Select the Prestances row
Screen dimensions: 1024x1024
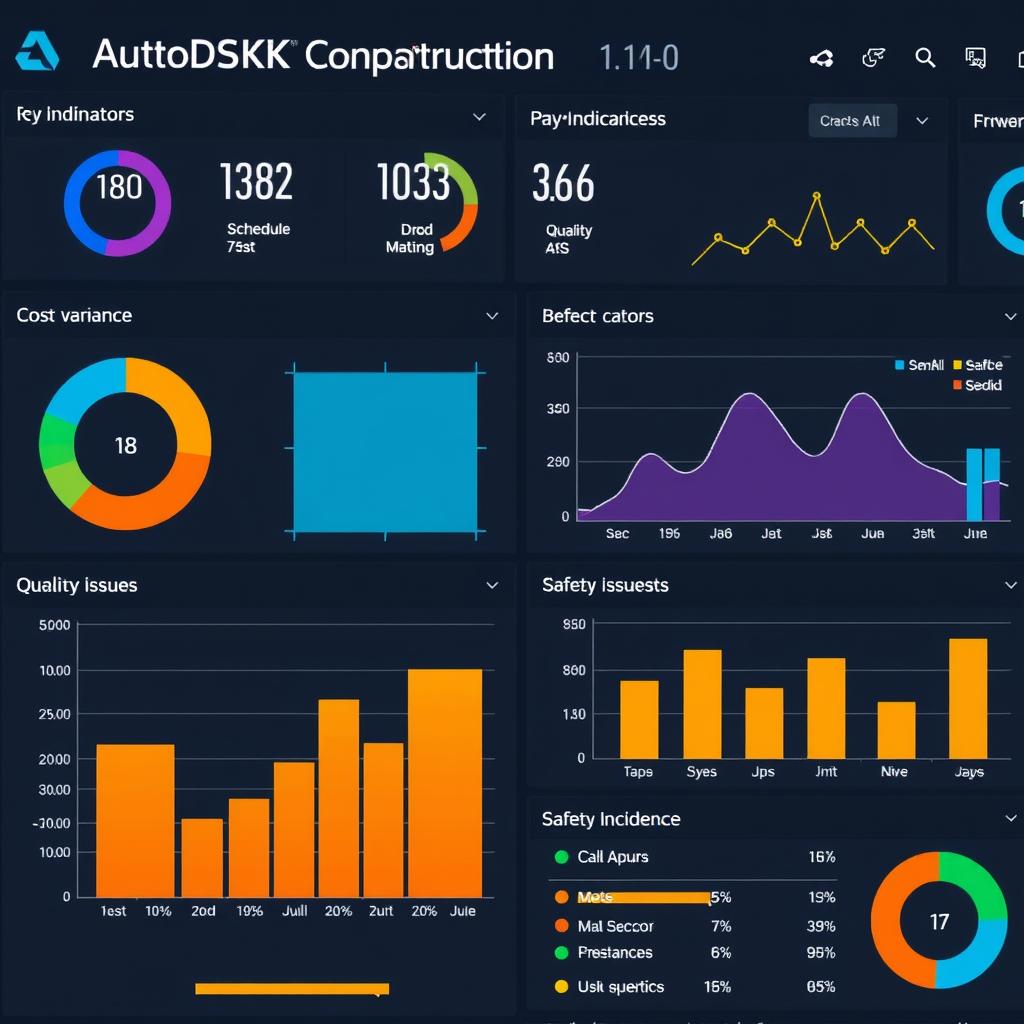click(x=695, y=952)
